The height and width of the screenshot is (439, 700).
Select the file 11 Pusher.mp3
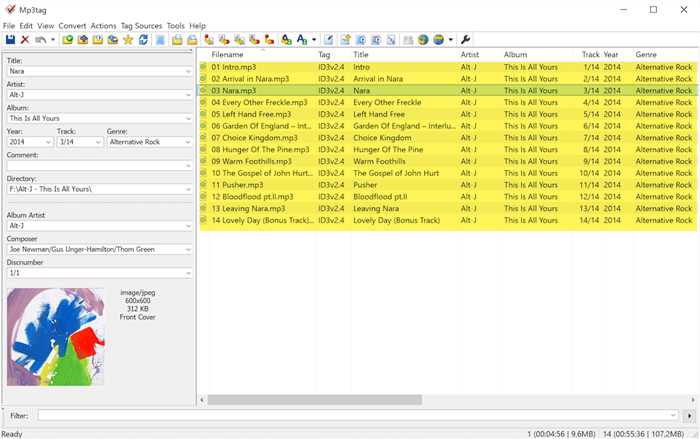pos(237,185)
